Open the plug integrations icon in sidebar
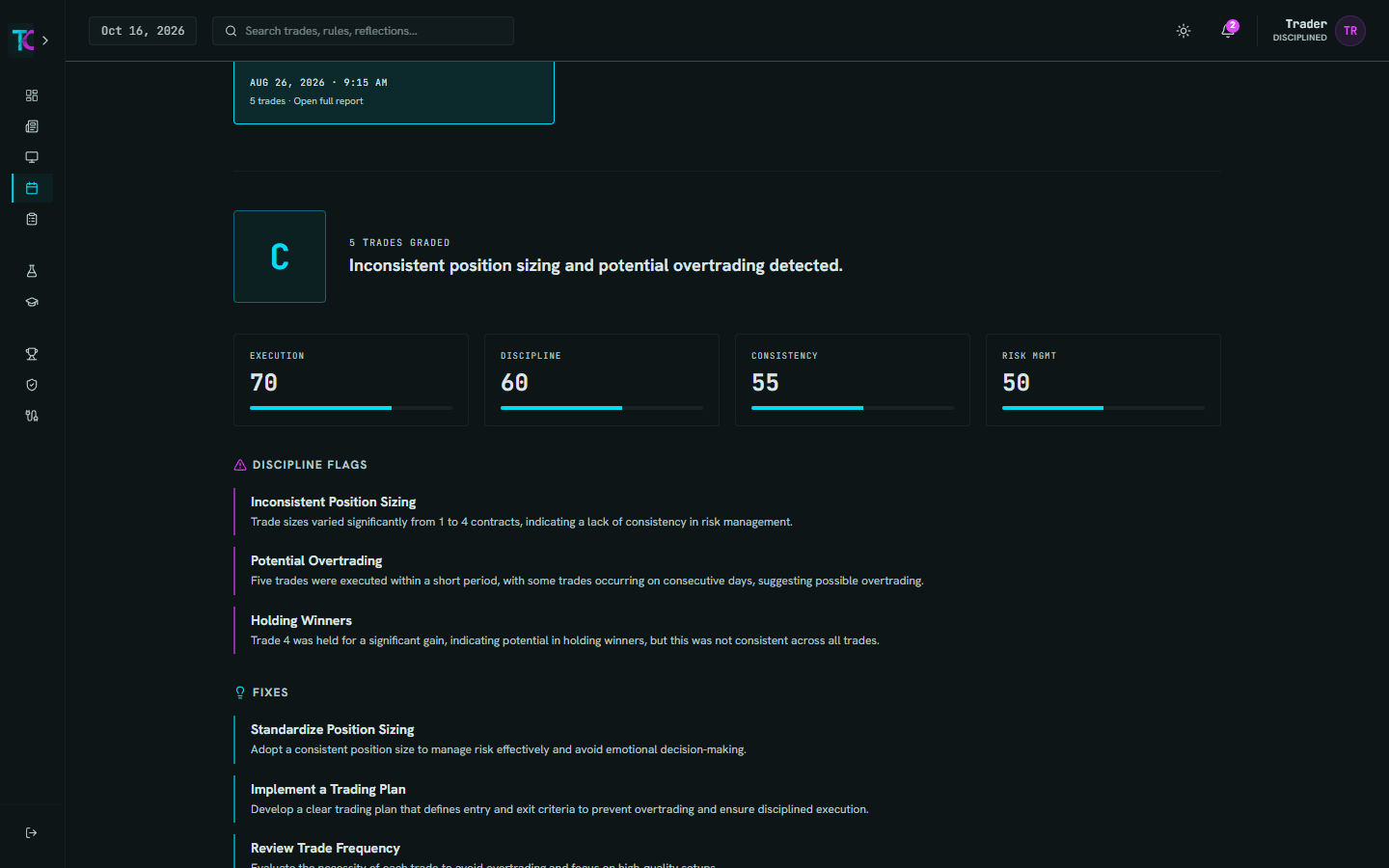The width and height of the screenshot is (1389, 868). (32, 416)
